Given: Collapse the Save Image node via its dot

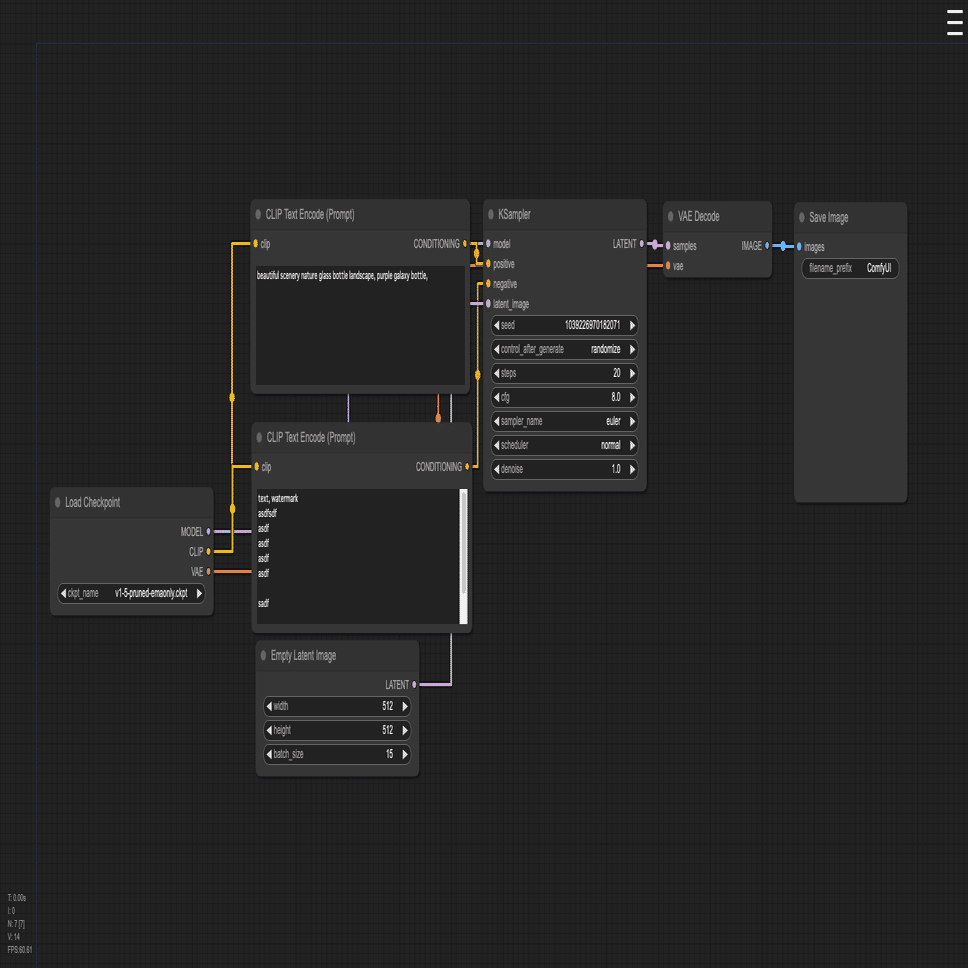Looking at the screenshot, I should click(x=802, y=217).
